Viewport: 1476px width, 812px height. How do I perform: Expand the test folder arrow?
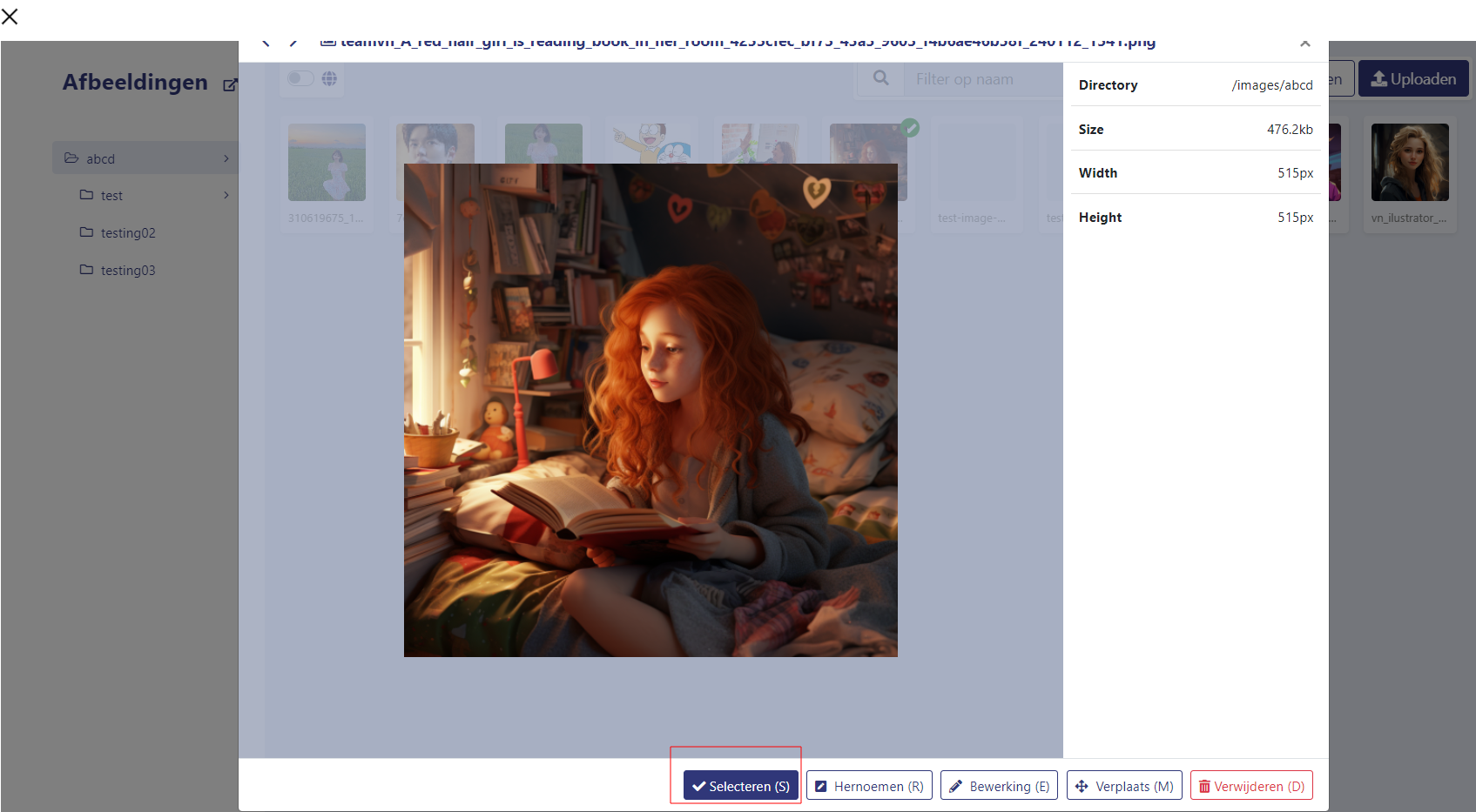(226, 195)
